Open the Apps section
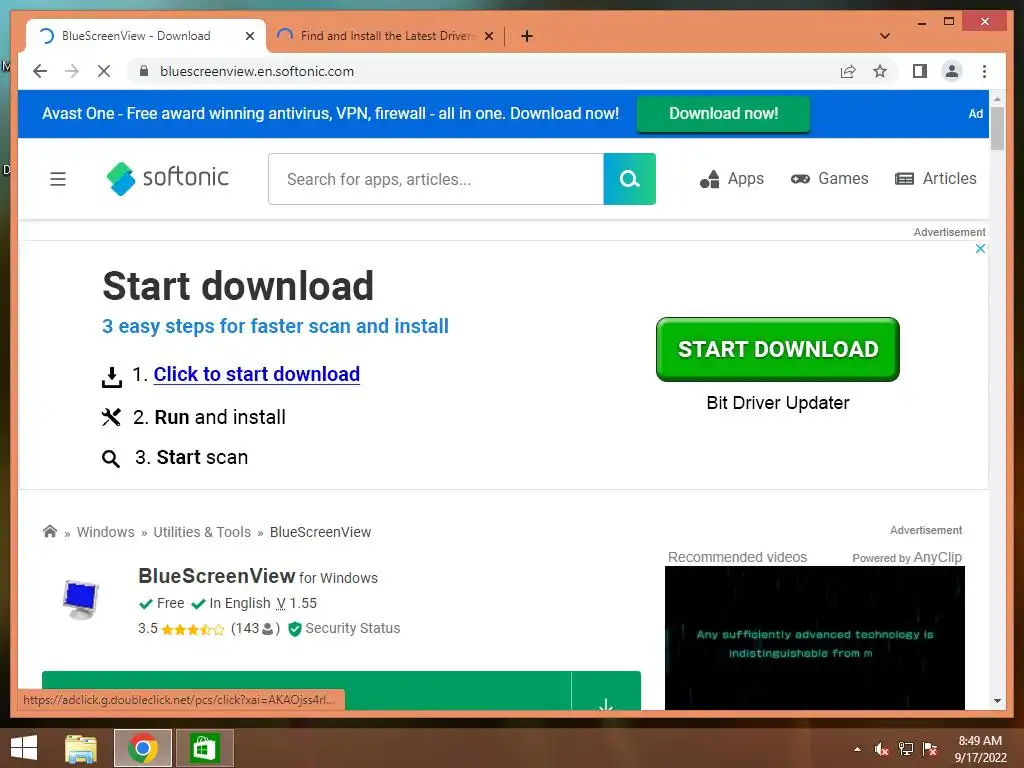 point(731,178)
